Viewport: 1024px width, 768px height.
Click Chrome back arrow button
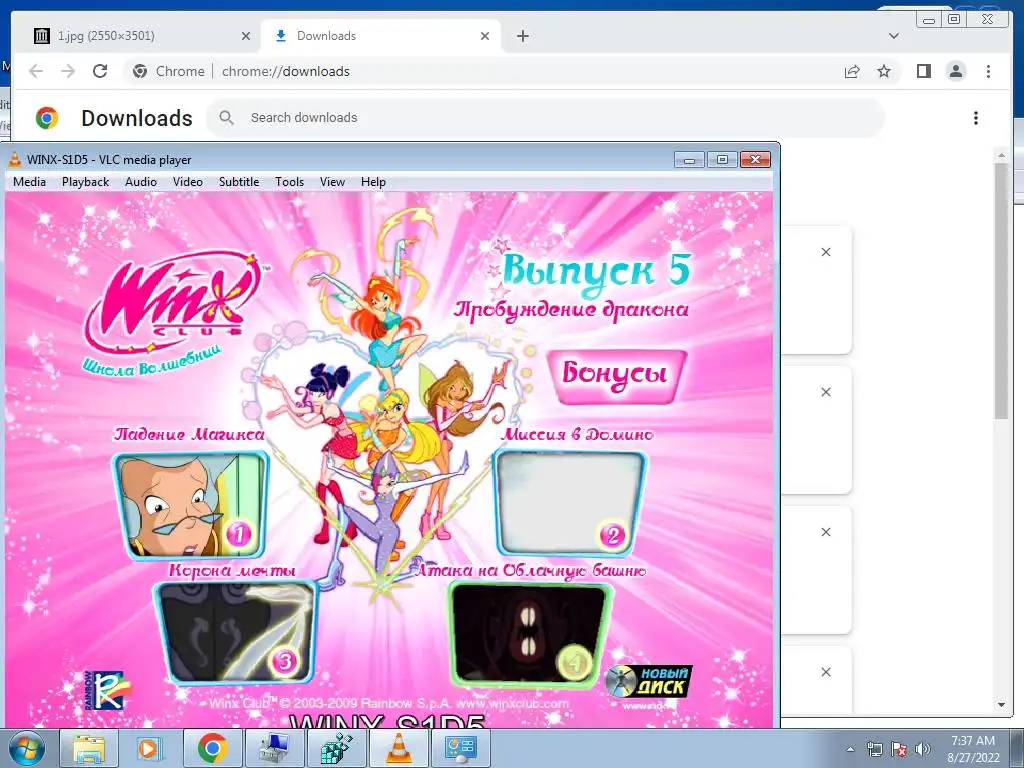tap(36, 71)
